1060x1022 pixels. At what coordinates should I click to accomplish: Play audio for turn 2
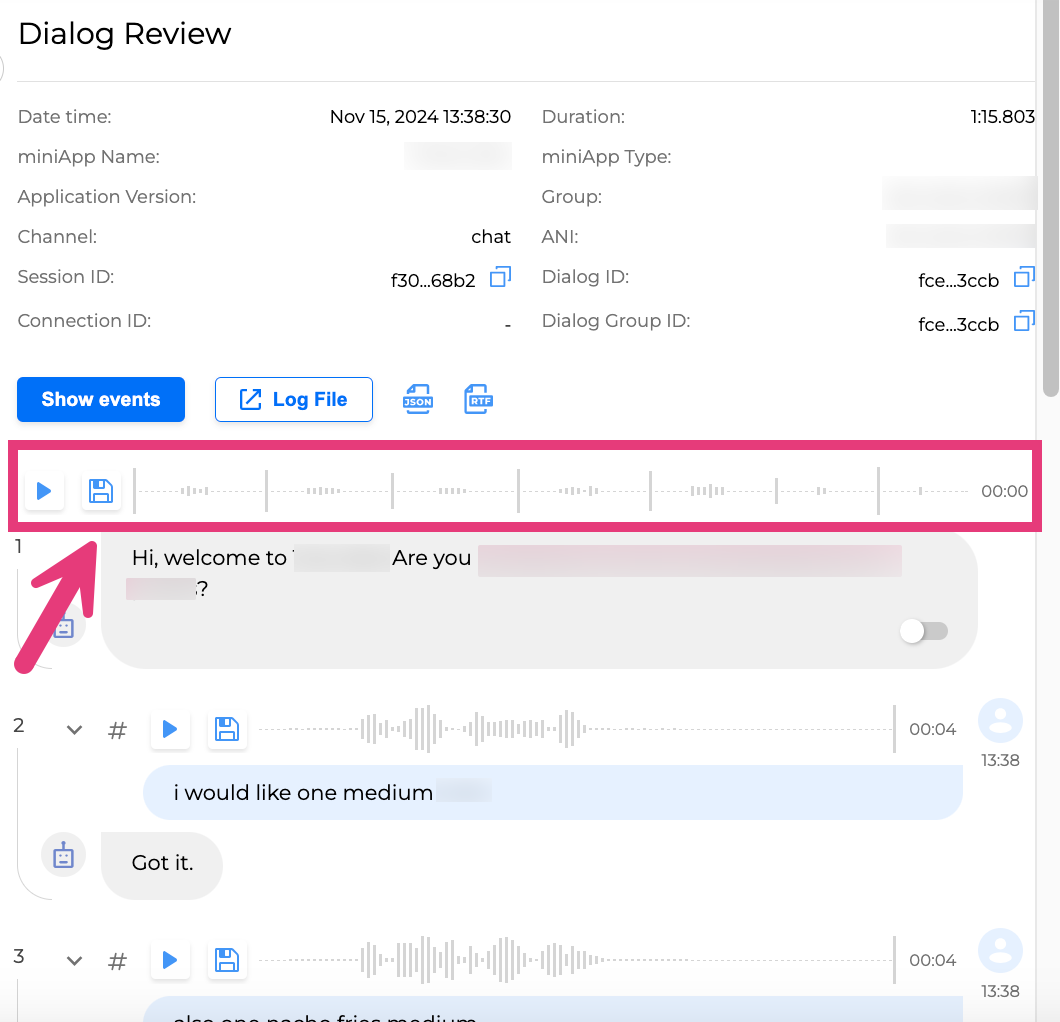point(170,729)
